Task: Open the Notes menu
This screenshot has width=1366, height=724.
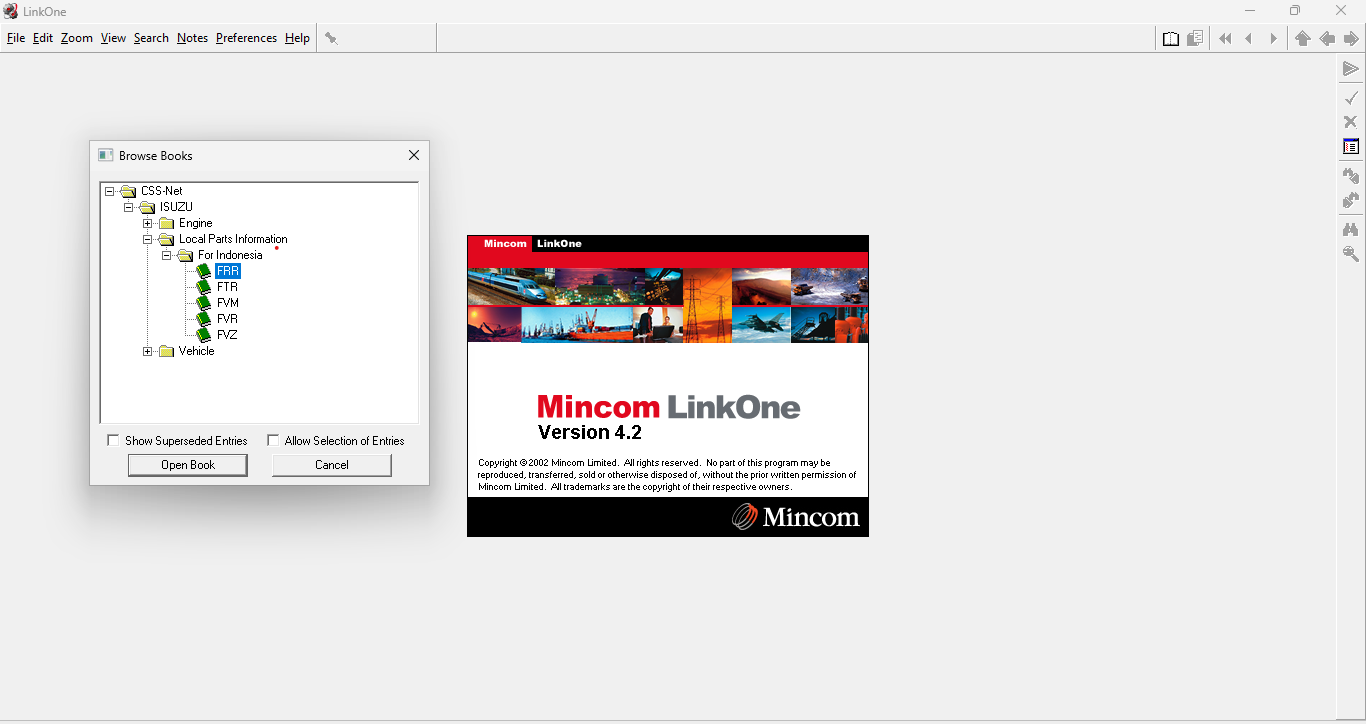Action: pyautogui.click(x=192, y=38)
